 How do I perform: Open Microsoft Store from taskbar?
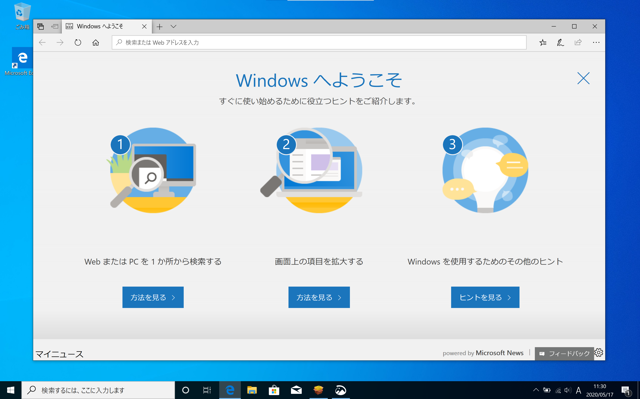(274, 390)
